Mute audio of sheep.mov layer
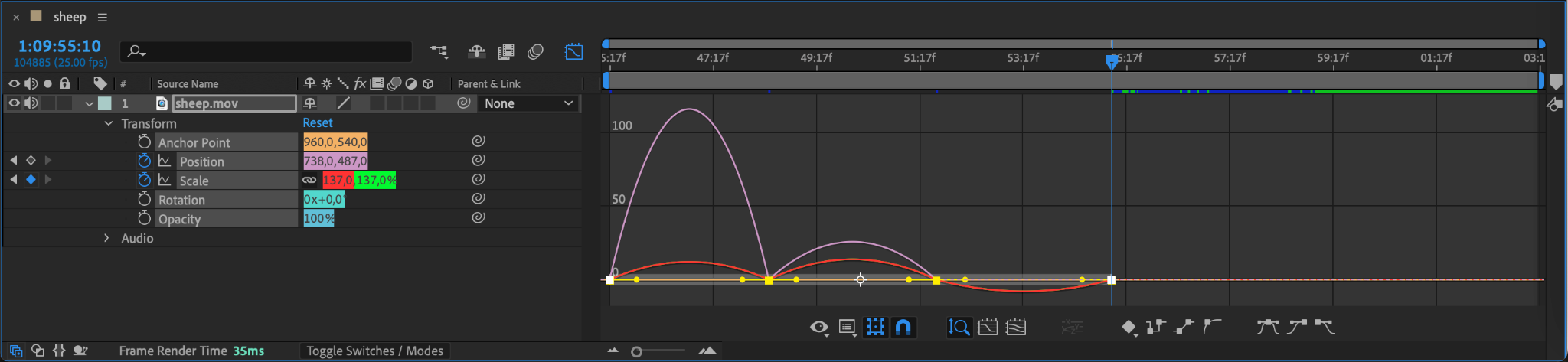The width and height of the screenshot is (1568, 362). (31, 103)
